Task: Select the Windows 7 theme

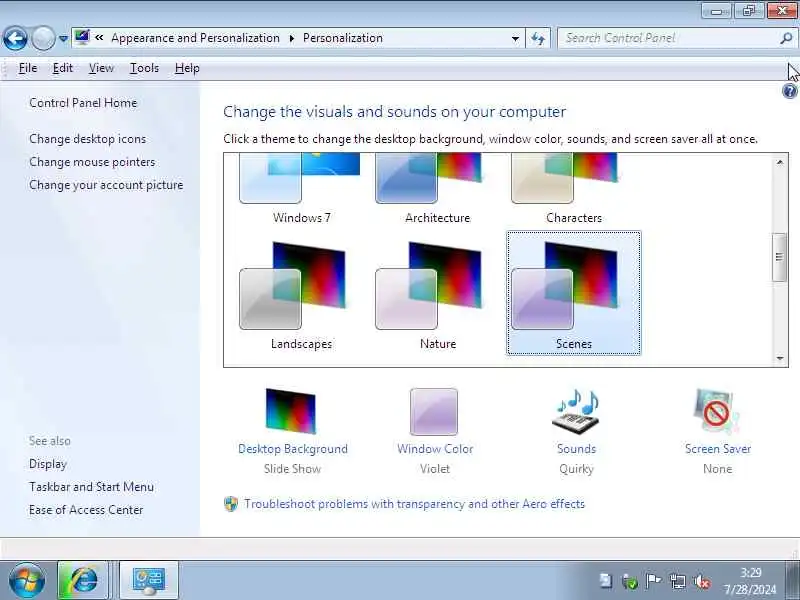Action: [301, 189]
